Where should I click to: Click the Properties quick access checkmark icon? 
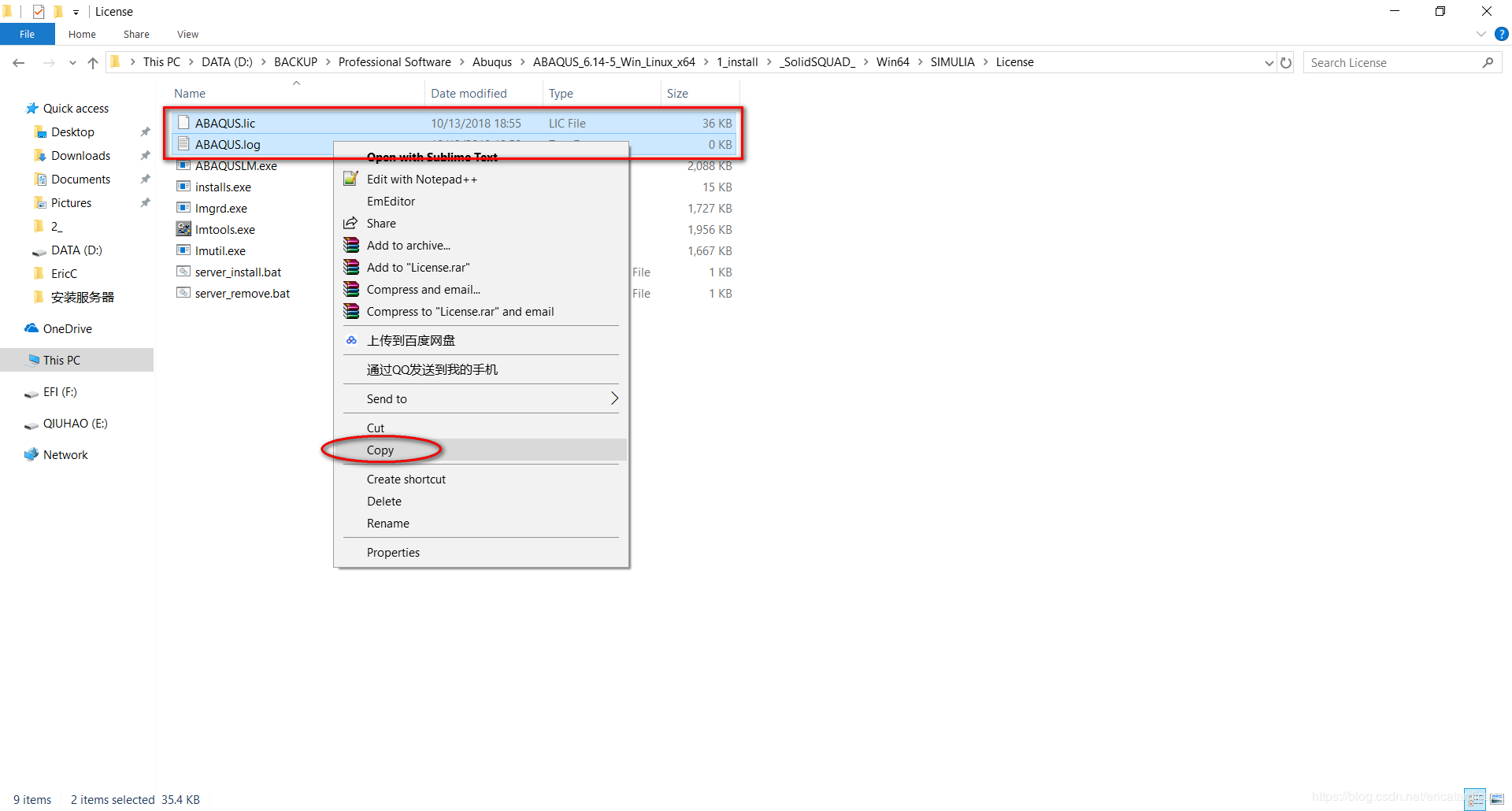[39, 12]
